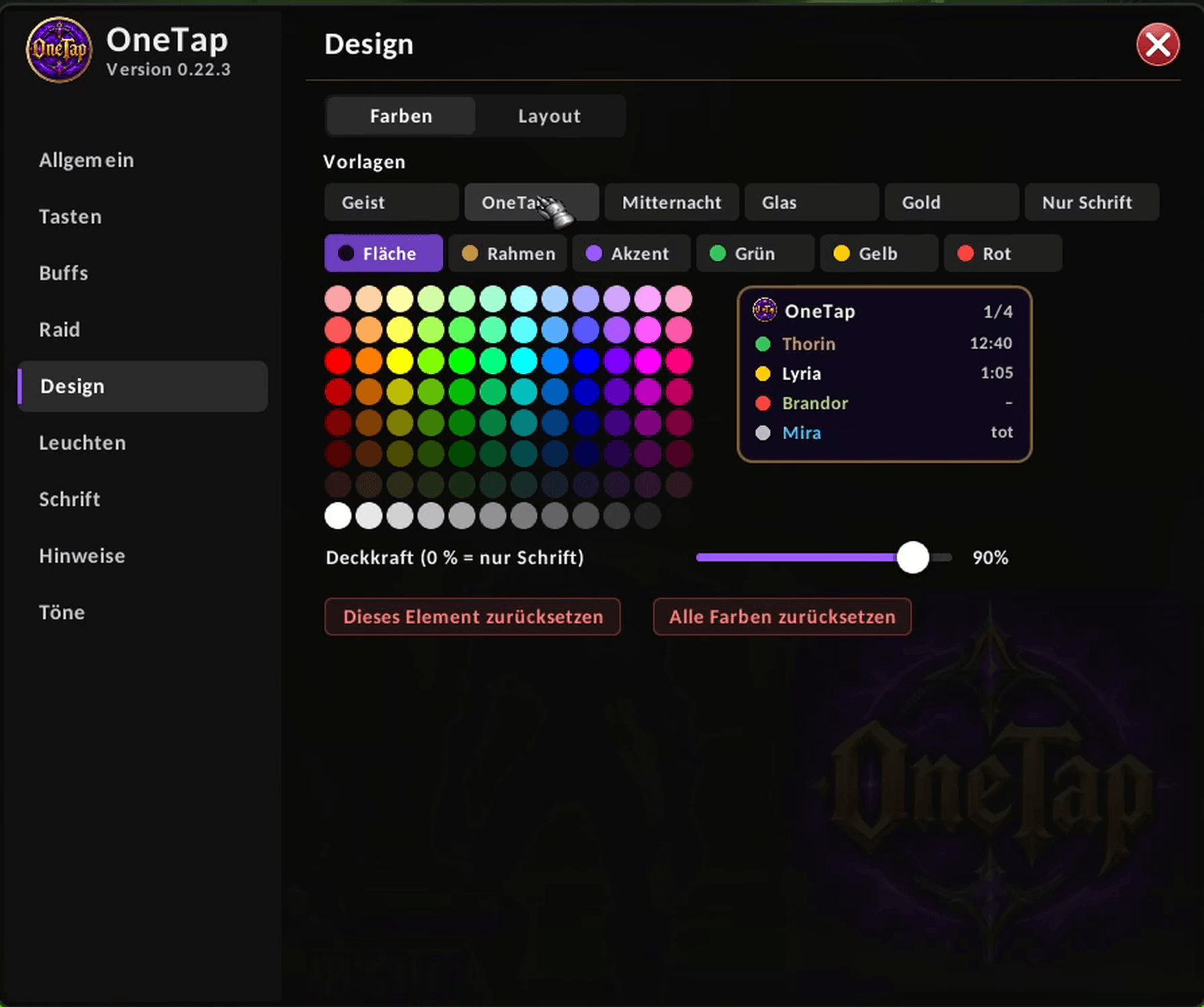Switch to the Farben tab
Screen dimensions: 1204x1007
pyautogui.click(x=401, y=116)
